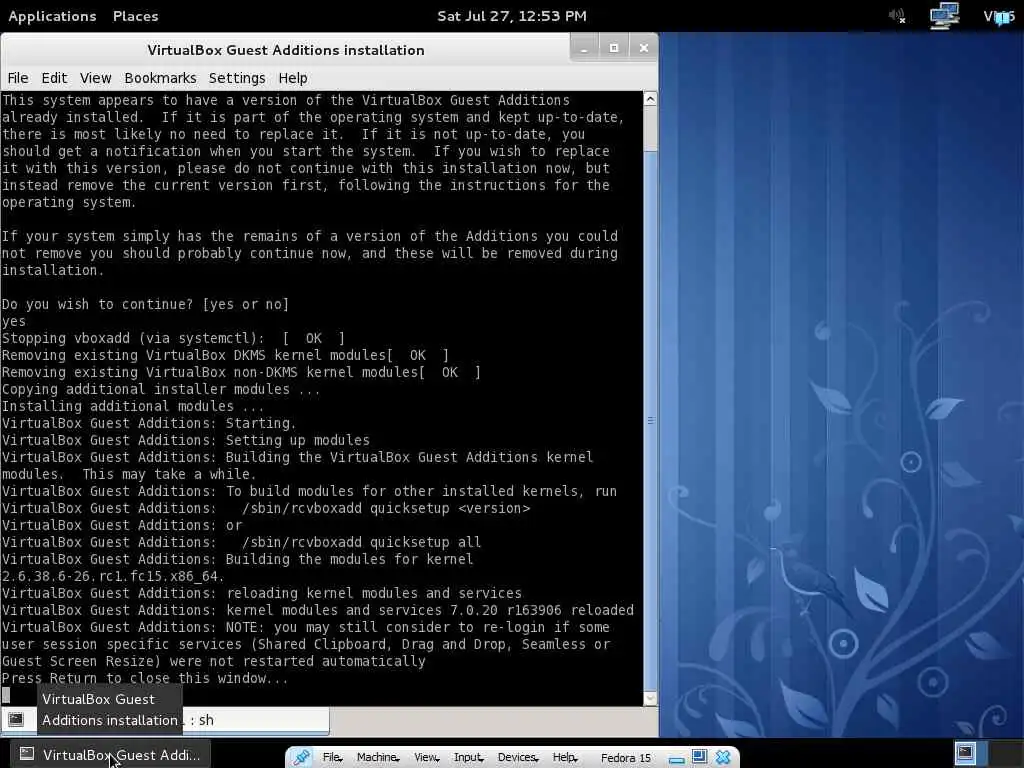Click the terminal vertical scrollbar thumb
This screenshot has height=768, width=1024.
(650, 420)
